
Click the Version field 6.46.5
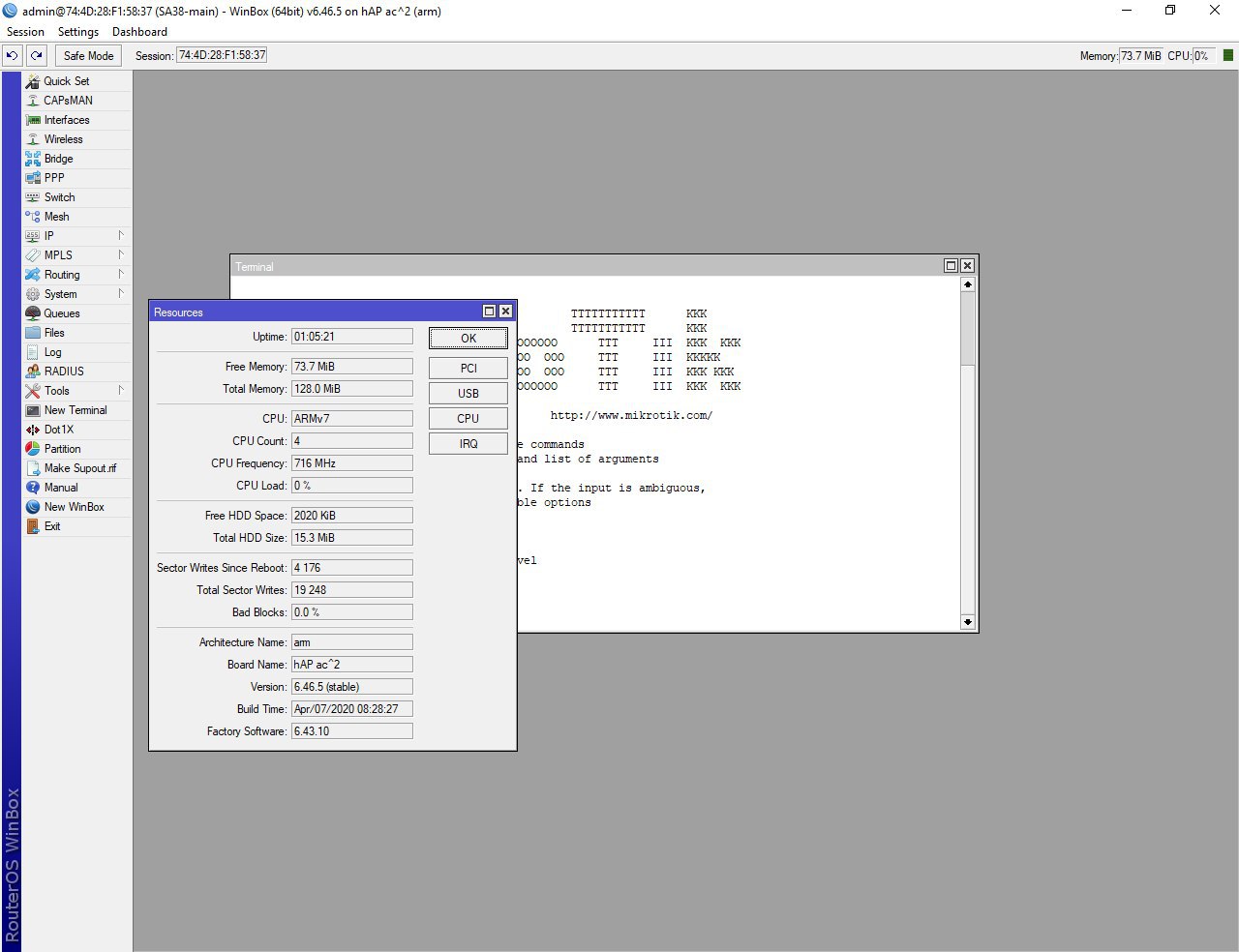tap(352, 687)
